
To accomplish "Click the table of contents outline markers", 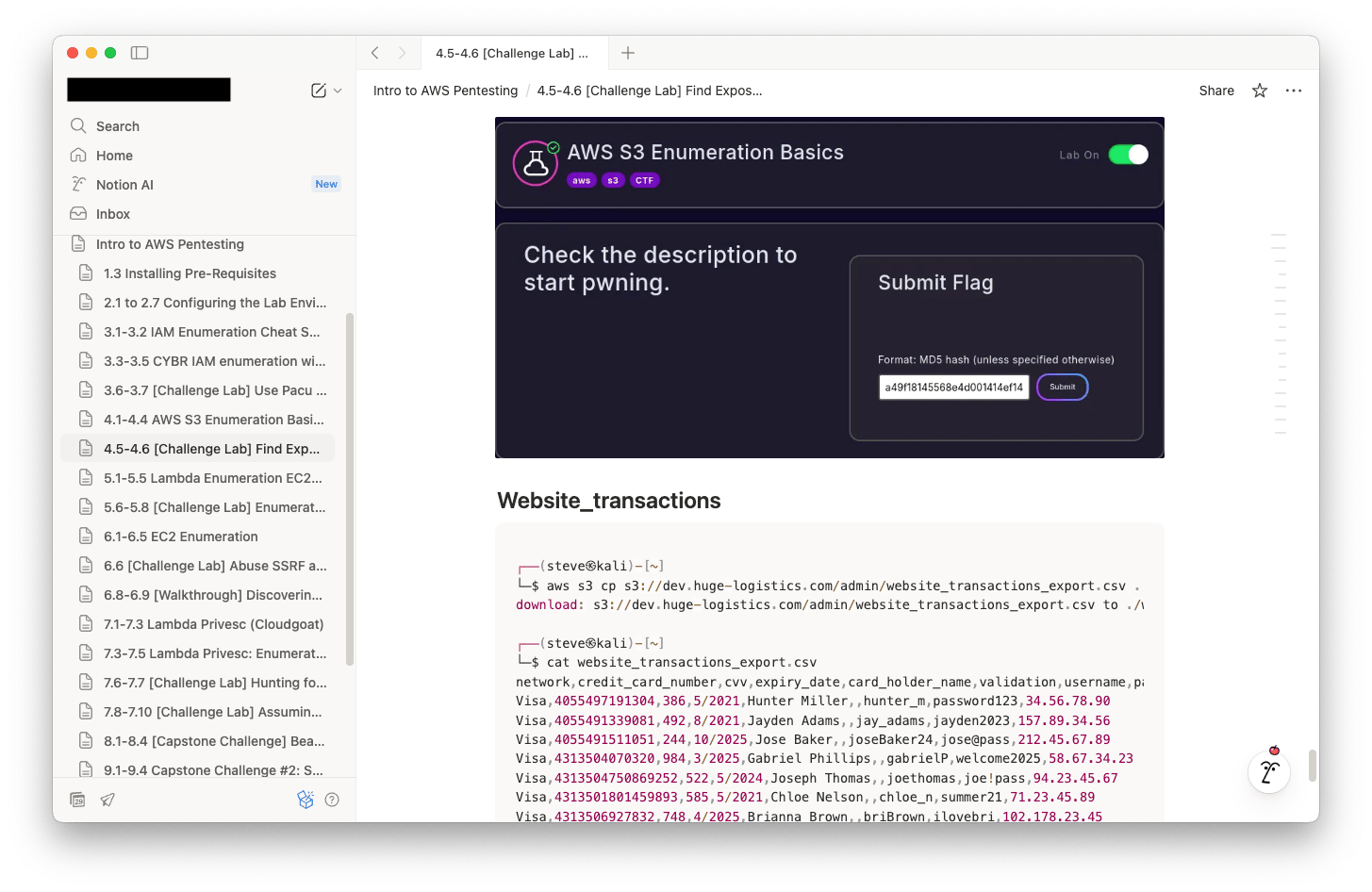I will [1280, 334].
